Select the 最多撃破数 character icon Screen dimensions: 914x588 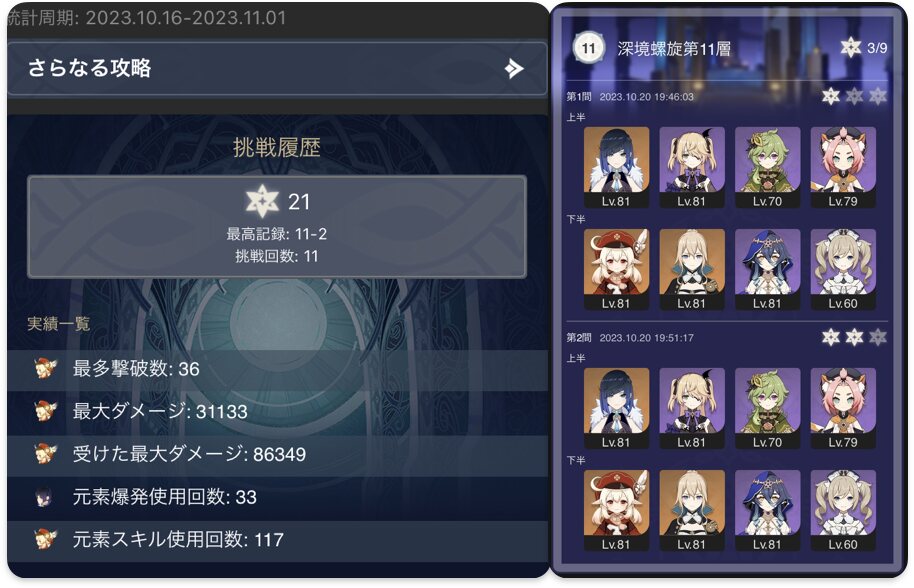[45, 368]
